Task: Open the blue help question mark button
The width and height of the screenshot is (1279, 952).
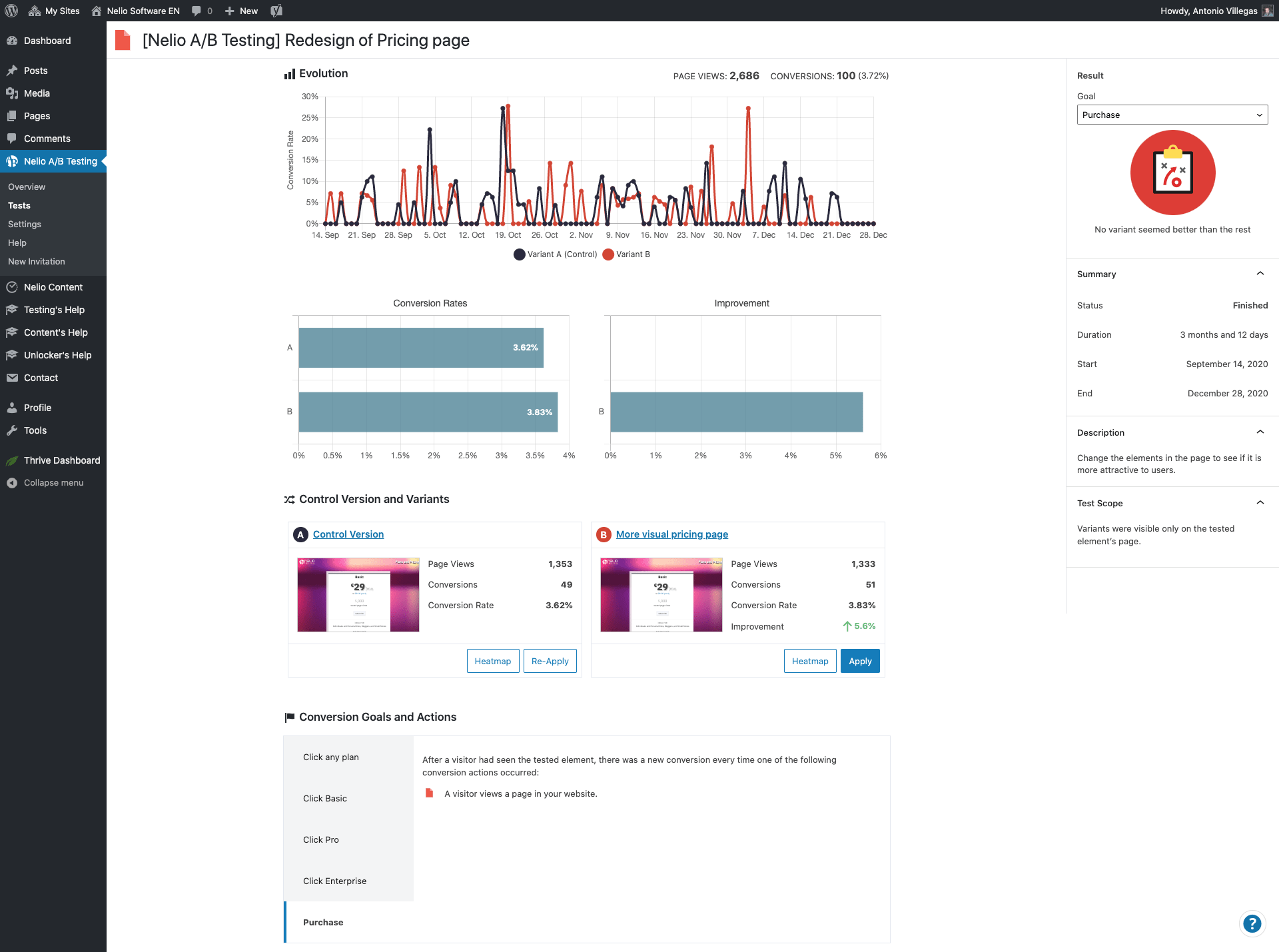Action: (x=1252, y=923)
